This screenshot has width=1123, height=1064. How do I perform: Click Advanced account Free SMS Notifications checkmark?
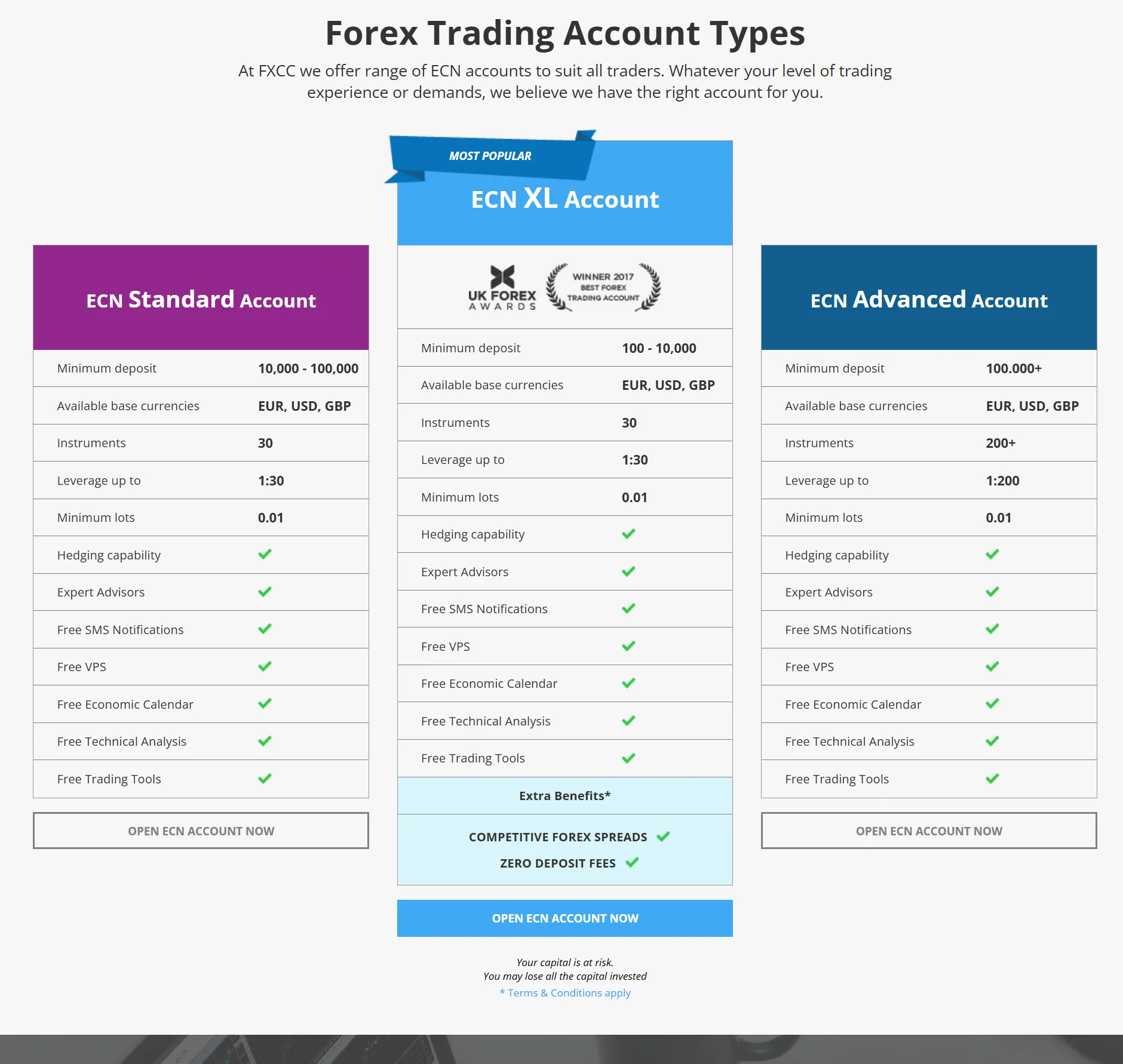coord(992,629)
